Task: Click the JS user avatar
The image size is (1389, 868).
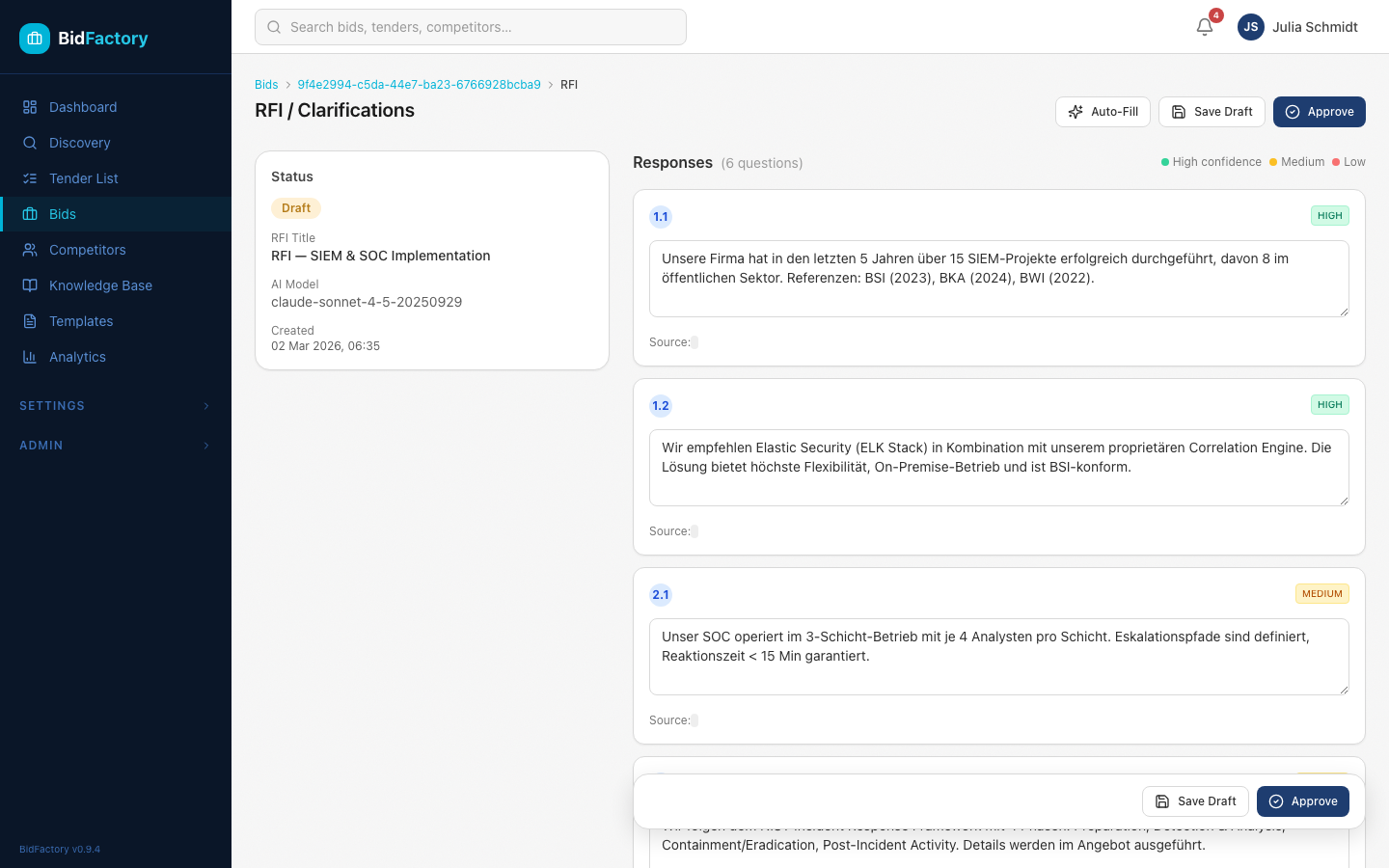Action: 1251,27
